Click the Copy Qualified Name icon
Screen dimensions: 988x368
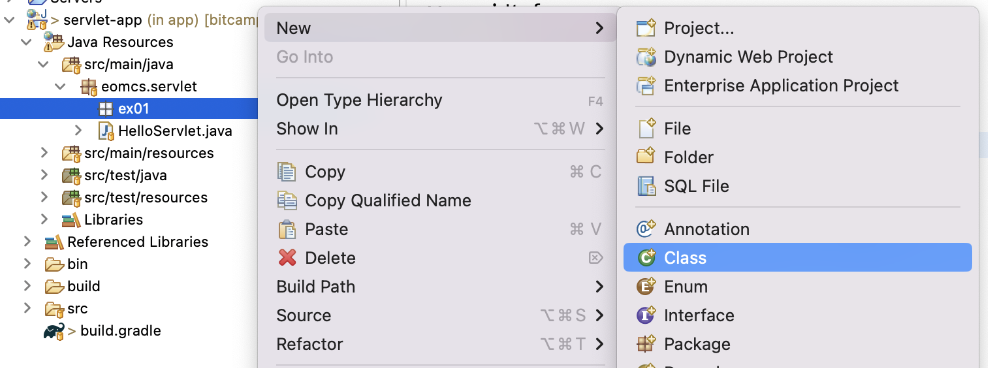pyautogui.click(x=287, y=200)
